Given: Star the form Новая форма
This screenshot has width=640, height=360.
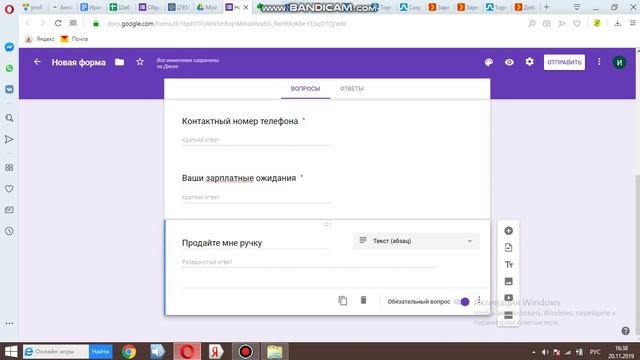Looking at the screenshot, I should pyautogui.click(x=140, y=62).
